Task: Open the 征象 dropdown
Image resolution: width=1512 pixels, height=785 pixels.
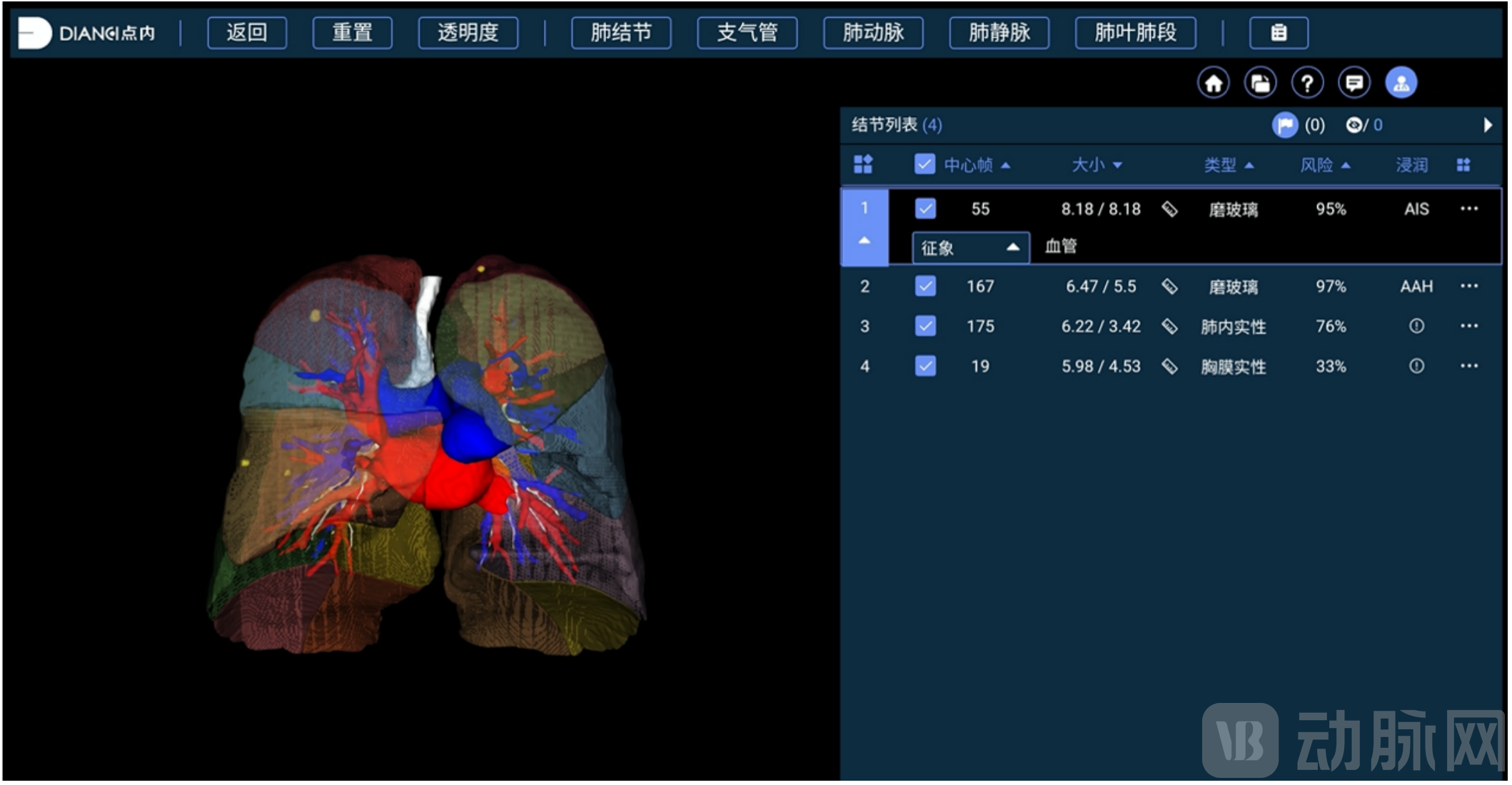Action: tap(970, 248)
